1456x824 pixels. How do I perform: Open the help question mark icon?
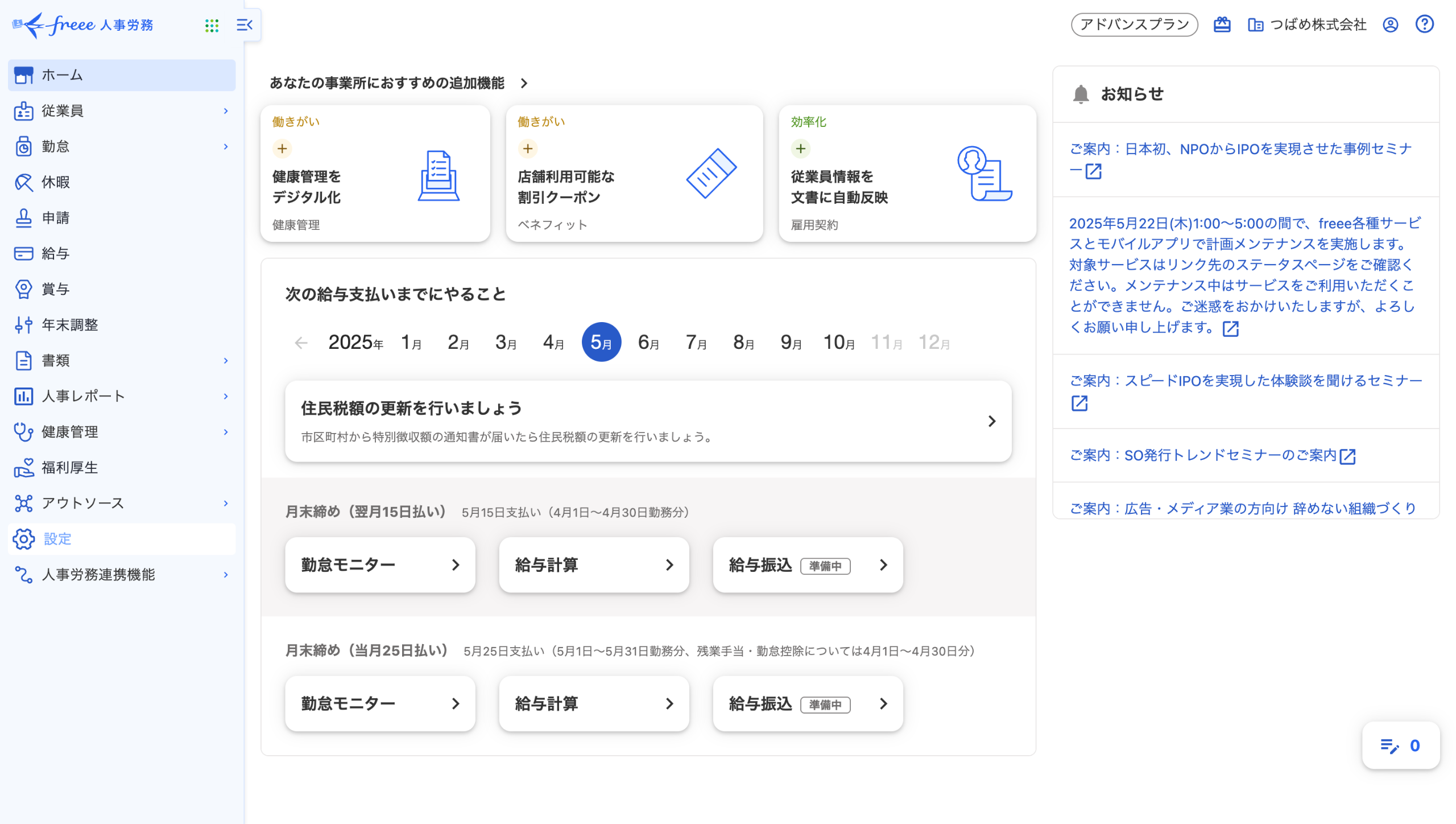pyautogui.click(x=1424, y=24)
